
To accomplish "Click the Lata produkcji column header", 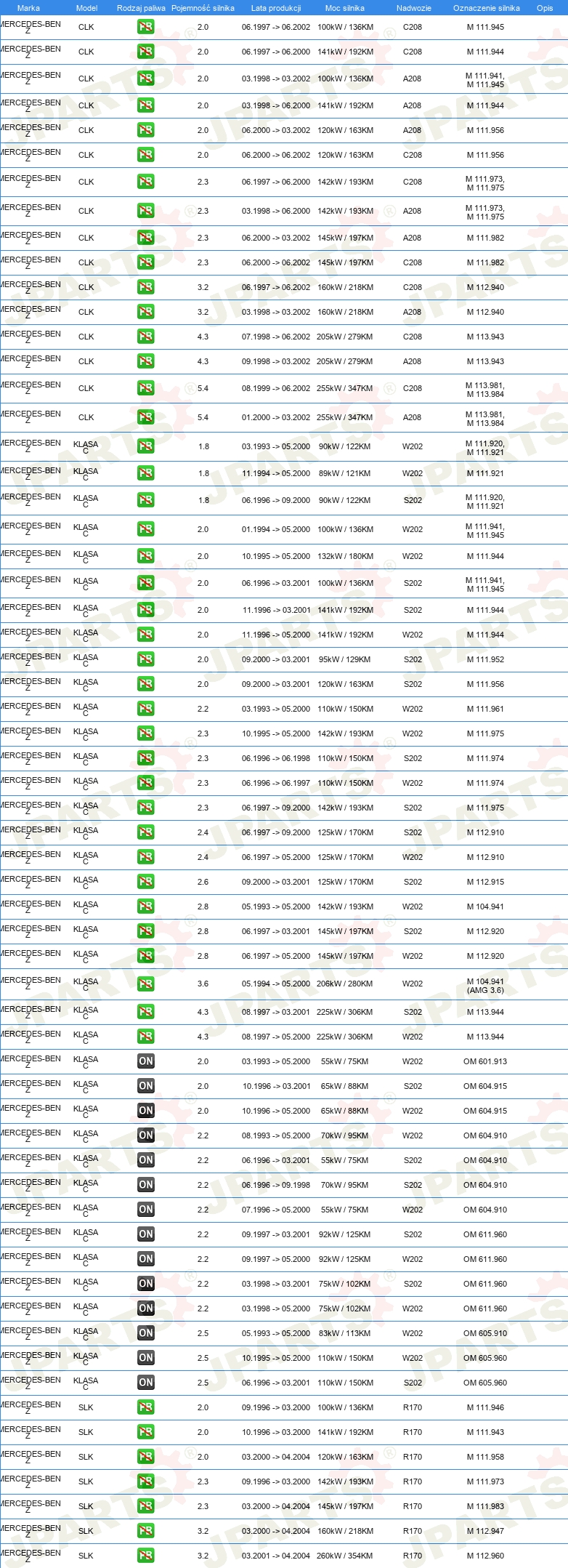I will 276,8.
